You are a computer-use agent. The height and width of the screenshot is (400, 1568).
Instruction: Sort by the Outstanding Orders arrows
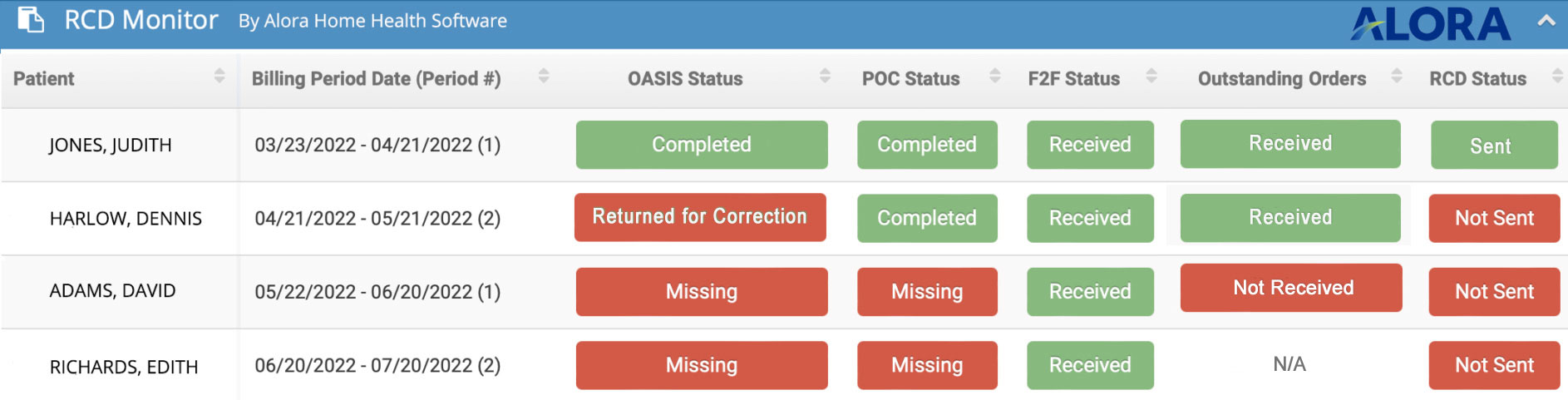(x=1397, y=76)
